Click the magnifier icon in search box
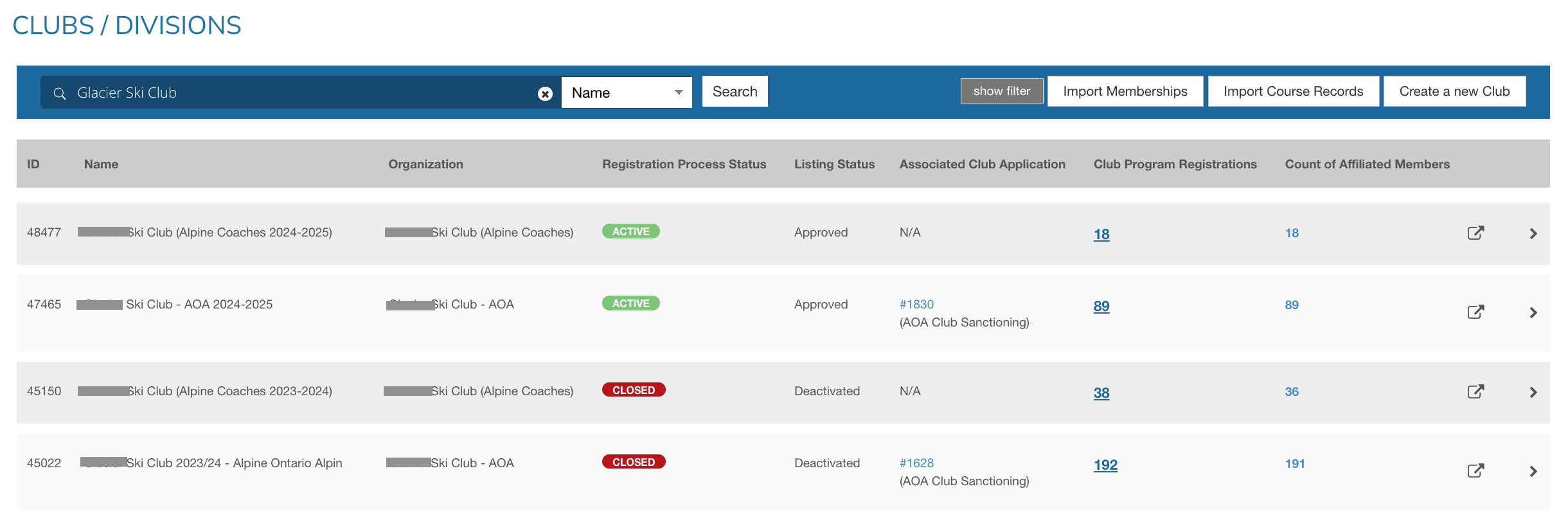 pos(60,93)
